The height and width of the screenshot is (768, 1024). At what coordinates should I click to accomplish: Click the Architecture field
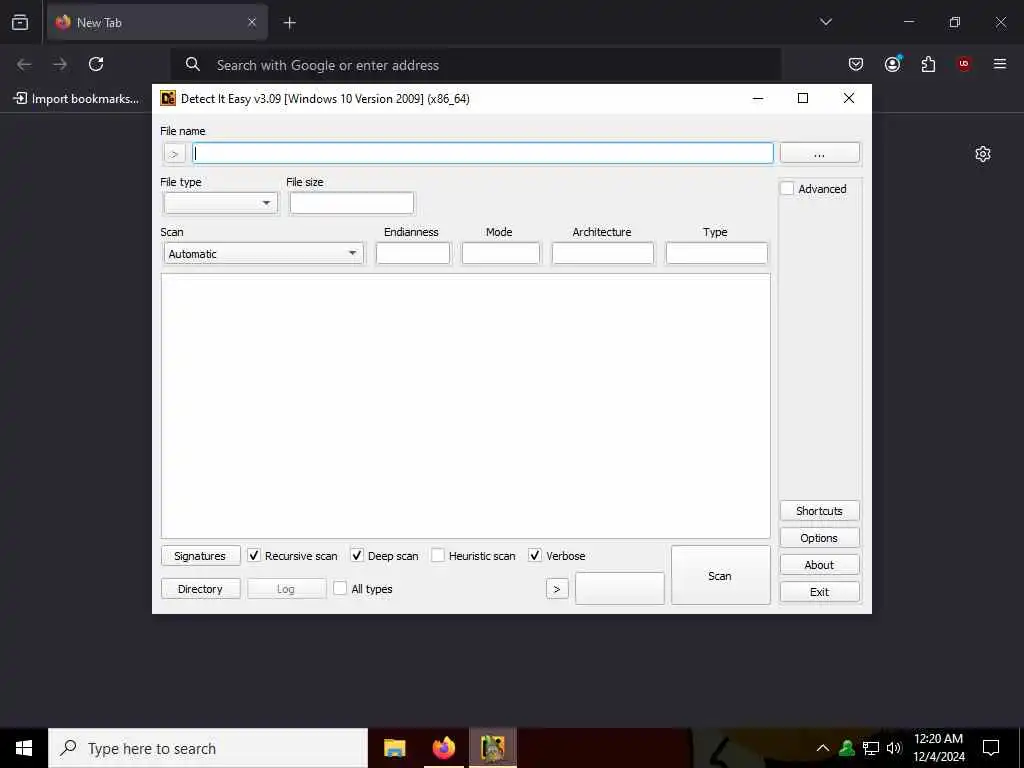click(x=603, y=253)
